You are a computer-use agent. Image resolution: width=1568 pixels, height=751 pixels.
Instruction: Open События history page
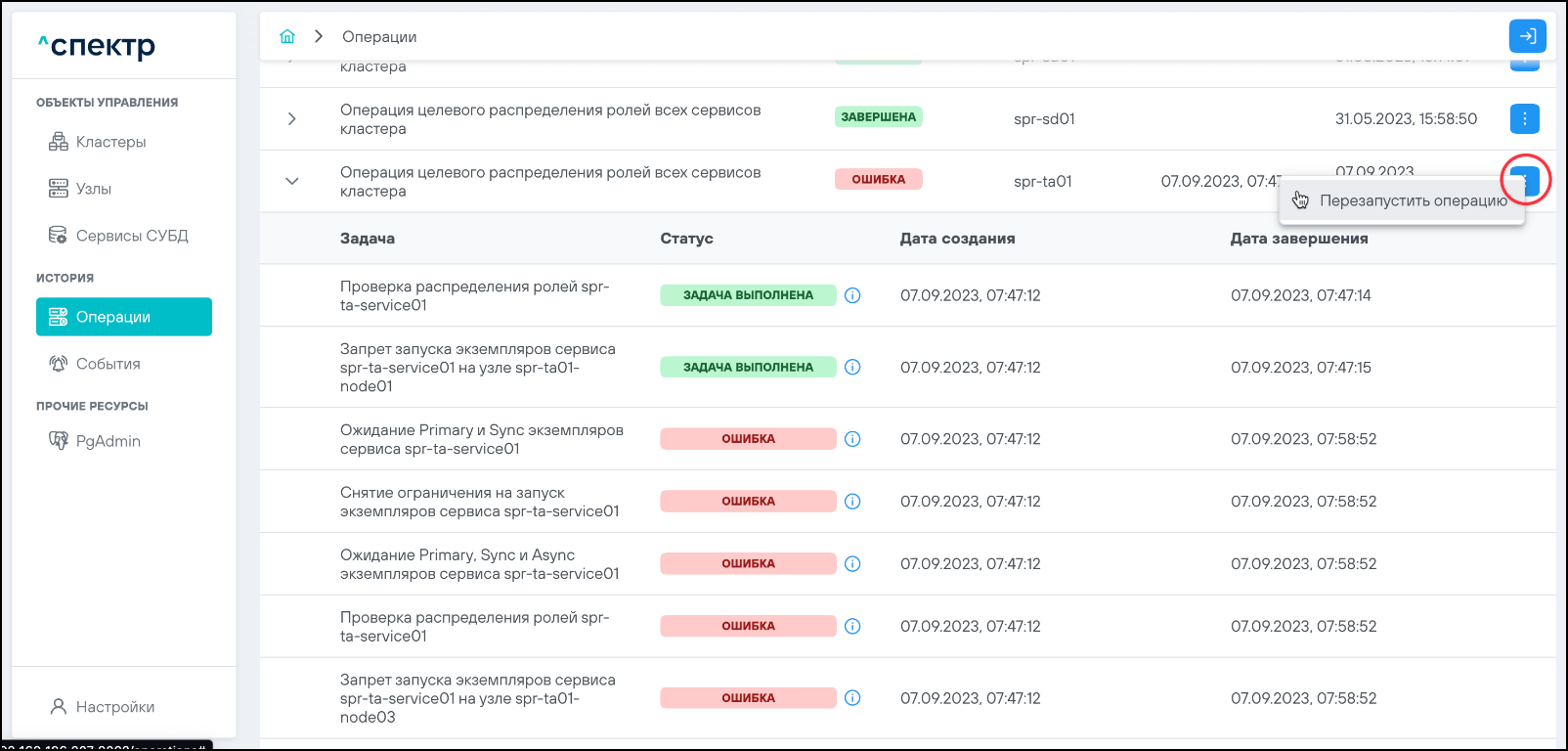coord(108,364)
